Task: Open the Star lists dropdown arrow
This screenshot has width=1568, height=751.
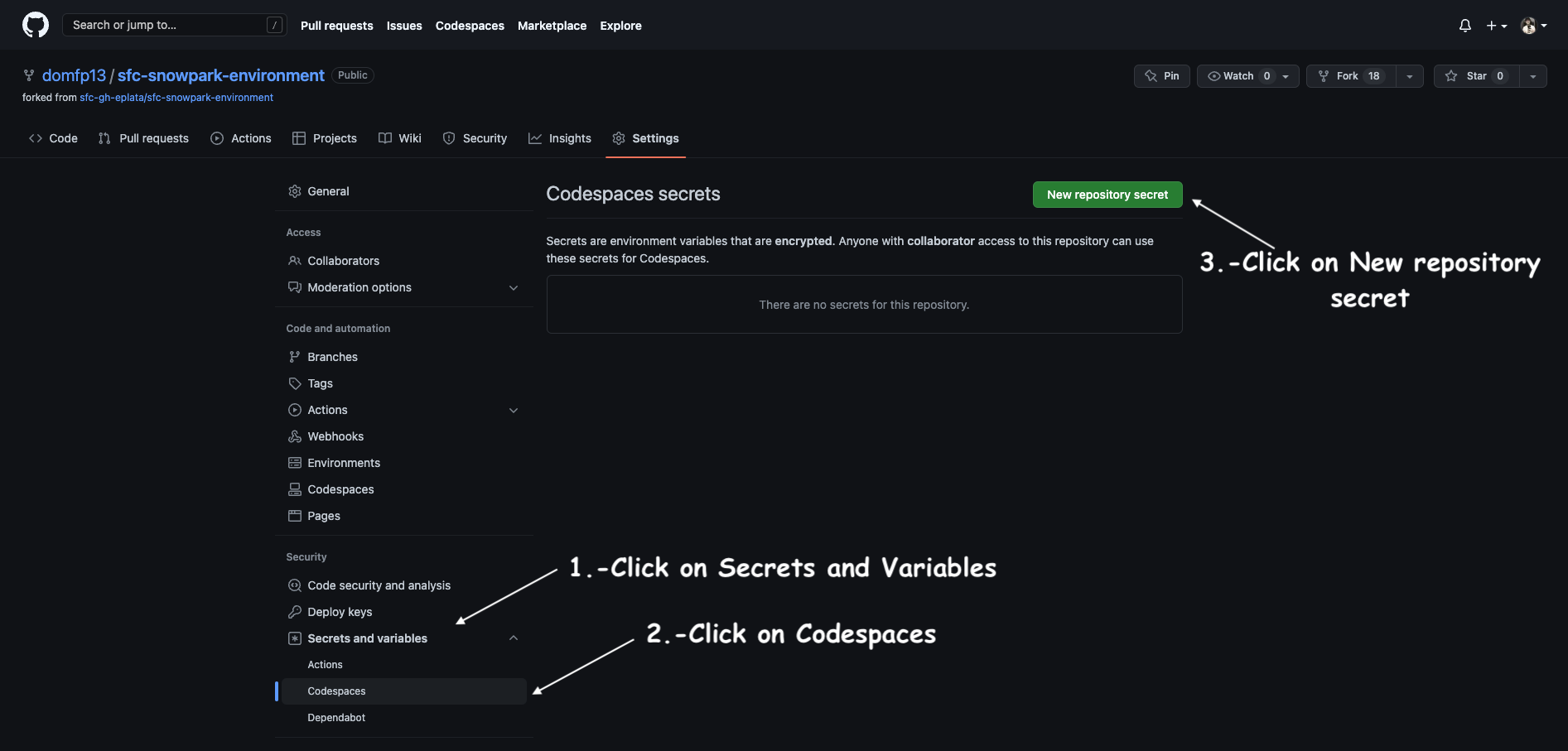Action: tap(1533, 76)
